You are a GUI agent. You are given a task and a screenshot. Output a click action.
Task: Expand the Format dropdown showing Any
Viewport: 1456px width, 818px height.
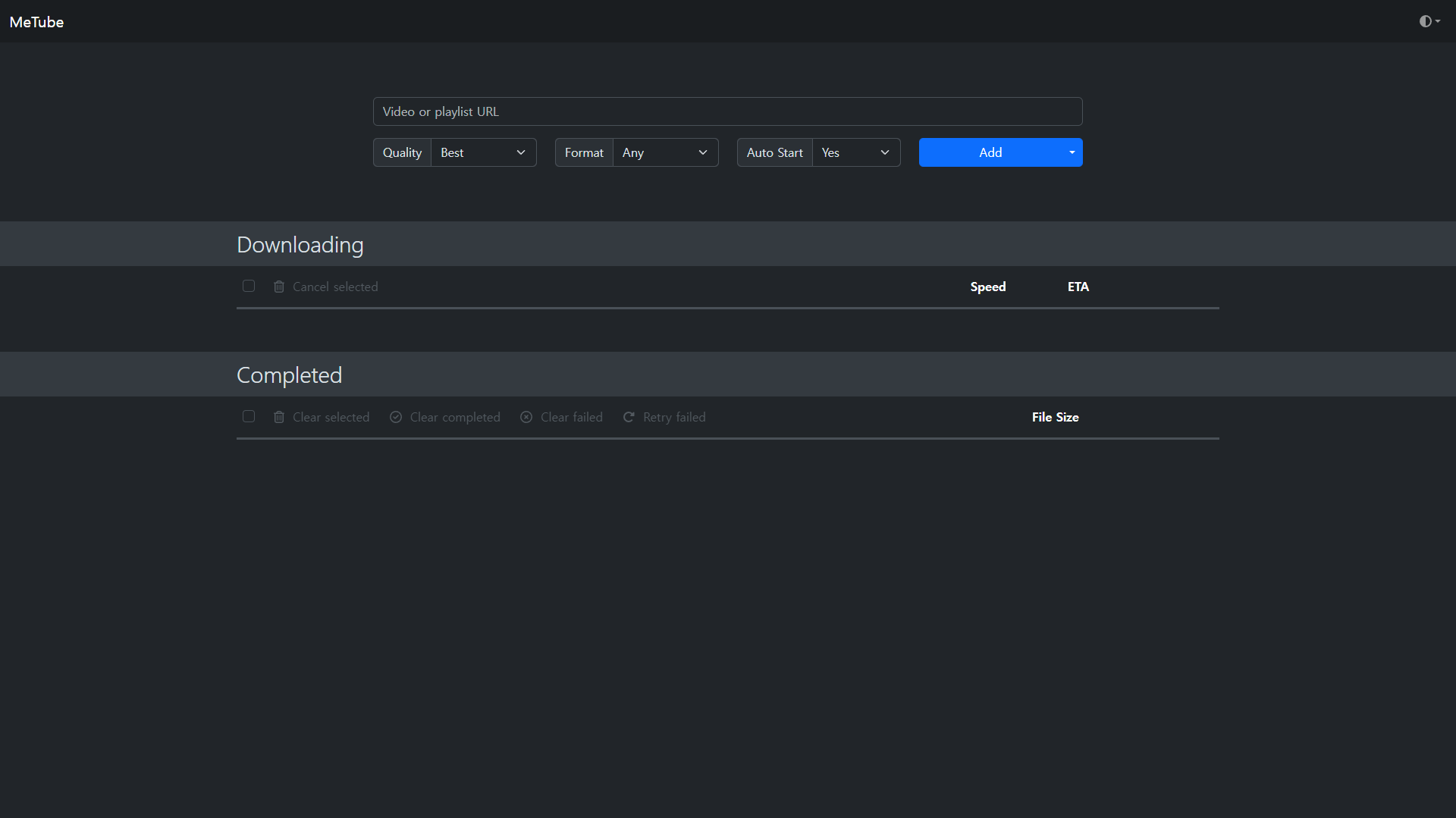pyautogui.click(x=665, y=152)
